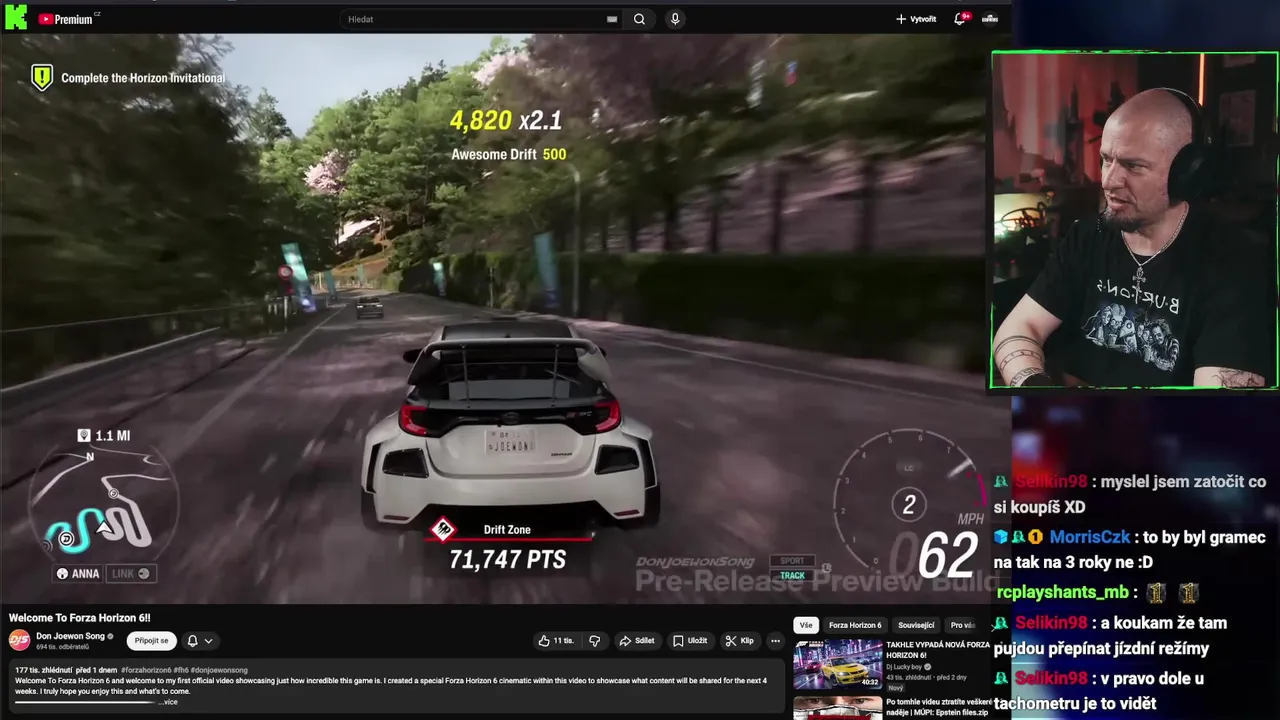Viewport: 1280px width, 720px height.
Task: Click the magnifier search button
Action: (639, 19)
